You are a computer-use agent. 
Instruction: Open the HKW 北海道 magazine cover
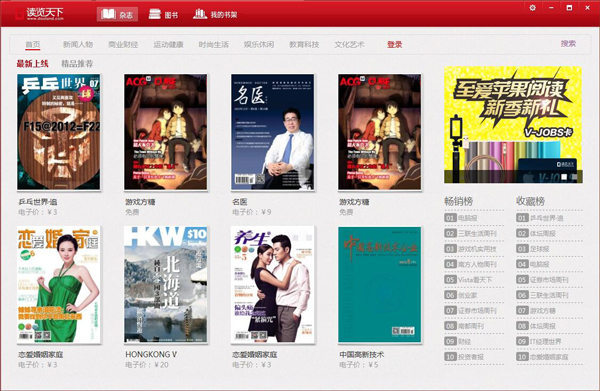click(166, 285)
